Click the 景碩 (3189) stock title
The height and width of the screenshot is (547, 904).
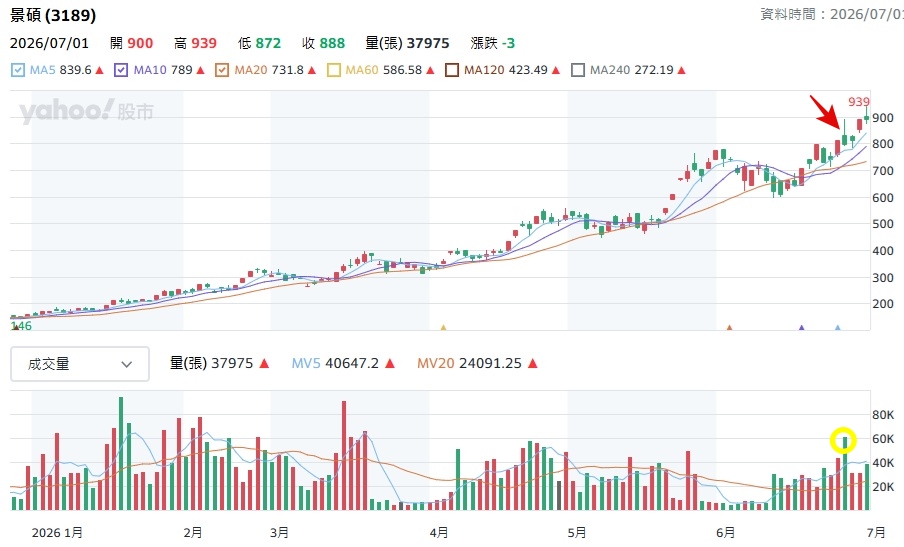click(x=53, y=16)
